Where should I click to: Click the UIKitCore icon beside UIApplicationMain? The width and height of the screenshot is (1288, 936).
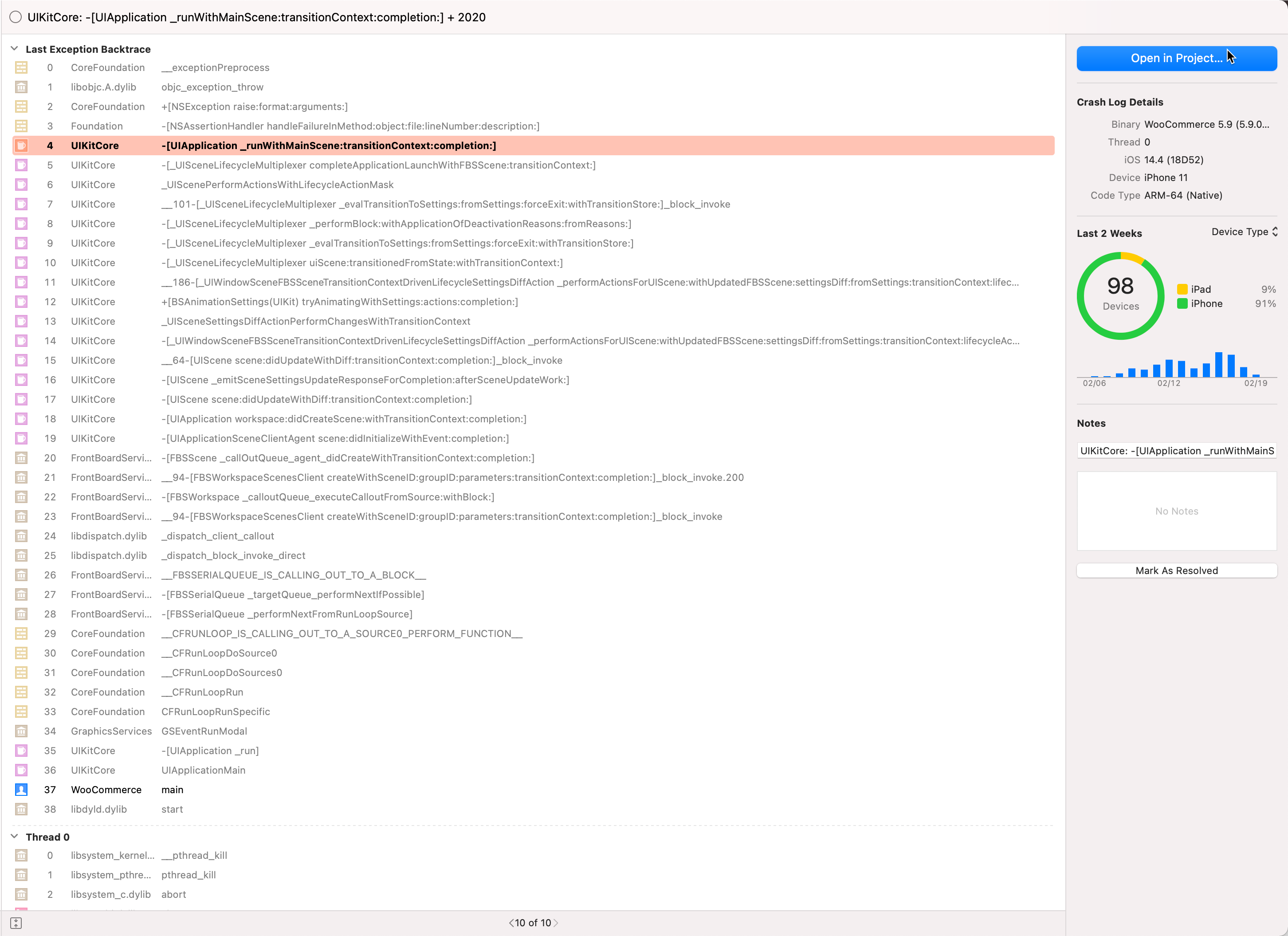pyautogui.click(x=21, y=770)
